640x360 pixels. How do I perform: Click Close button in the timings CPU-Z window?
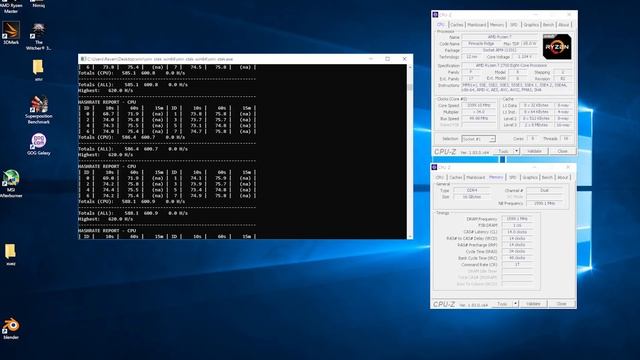tap(562, 304)
